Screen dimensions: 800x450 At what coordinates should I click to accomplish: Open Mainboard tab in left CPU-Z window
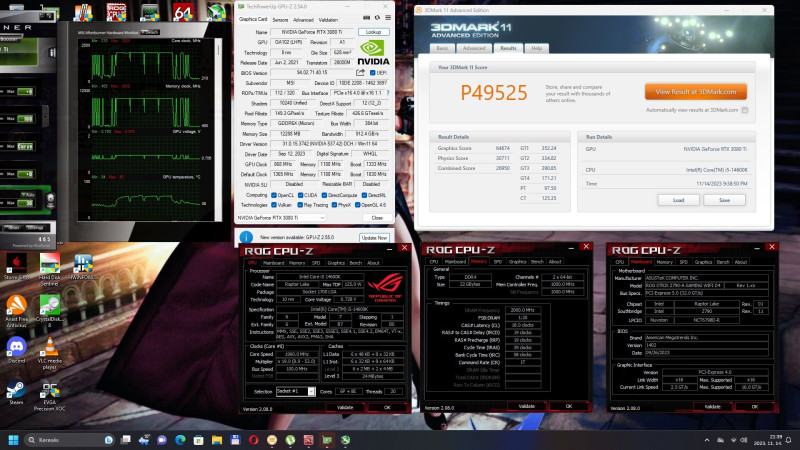(x=273, y=263)
